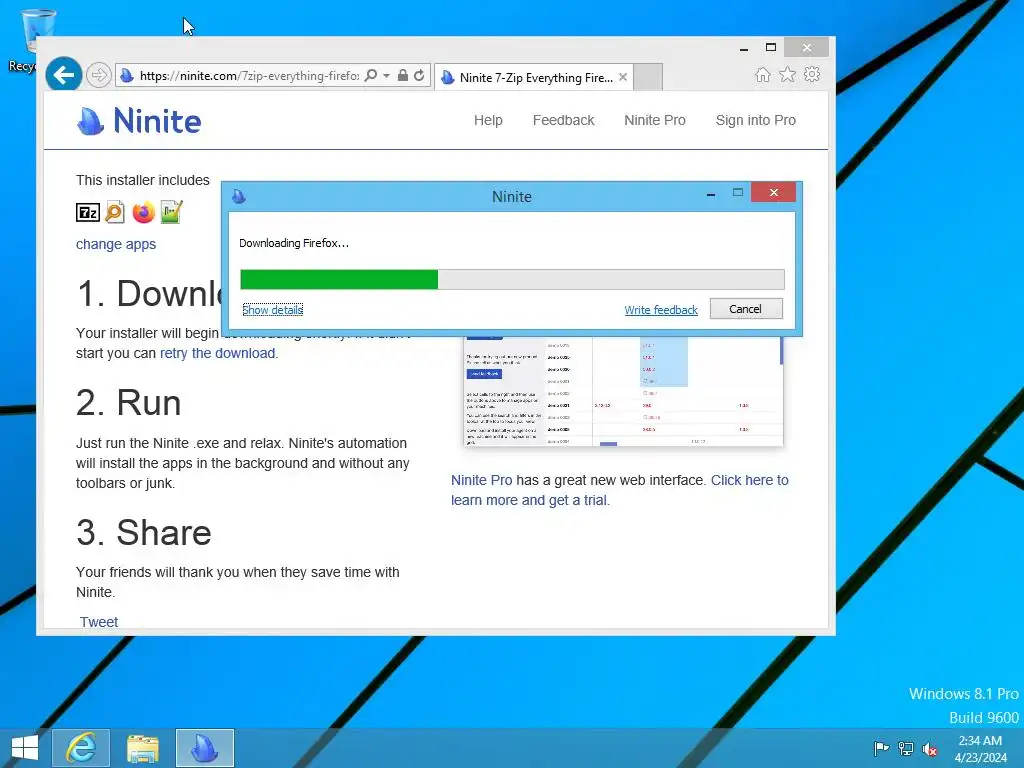This screenshot has width=1024, height=768.
Task: Click here to learn more trial link
Action: (620, 490)
